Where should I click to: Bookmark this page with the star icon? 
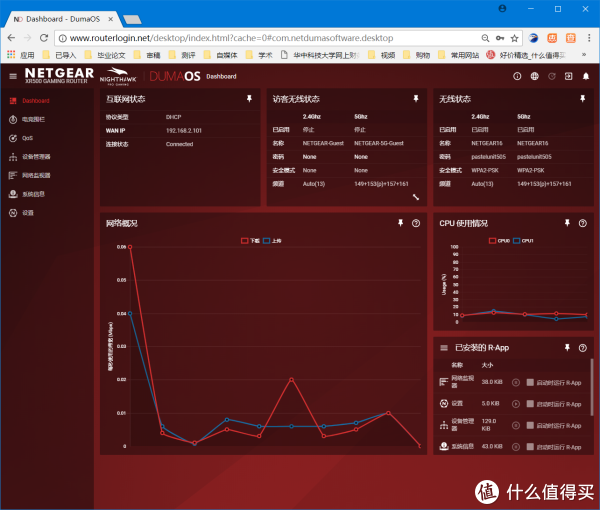tap(514, 38)
